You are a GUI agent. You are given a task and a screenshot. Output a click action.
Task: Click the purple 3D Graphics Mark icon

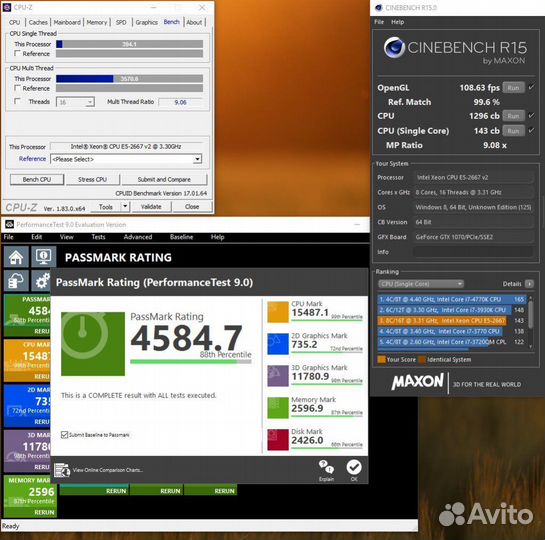tap(278, 376)
